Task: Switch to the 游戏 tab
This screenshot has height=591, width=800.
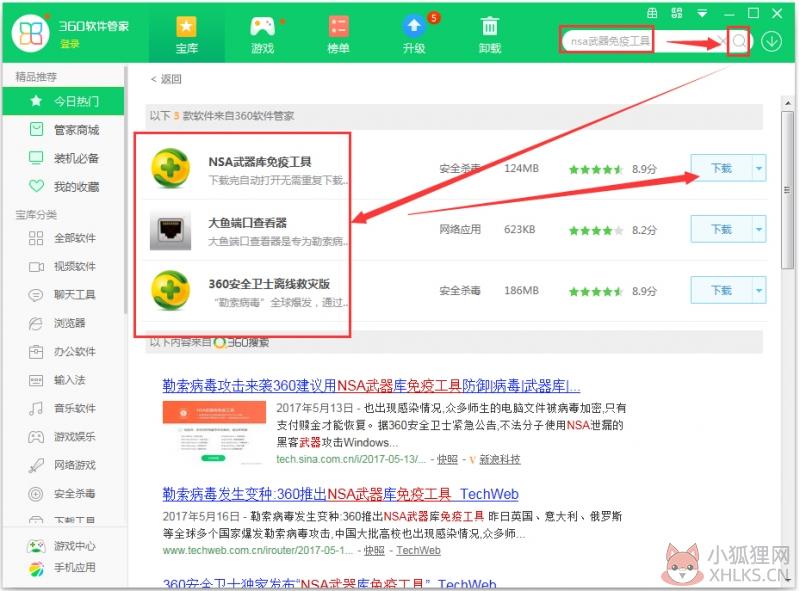Action: (x=263, y=35)
